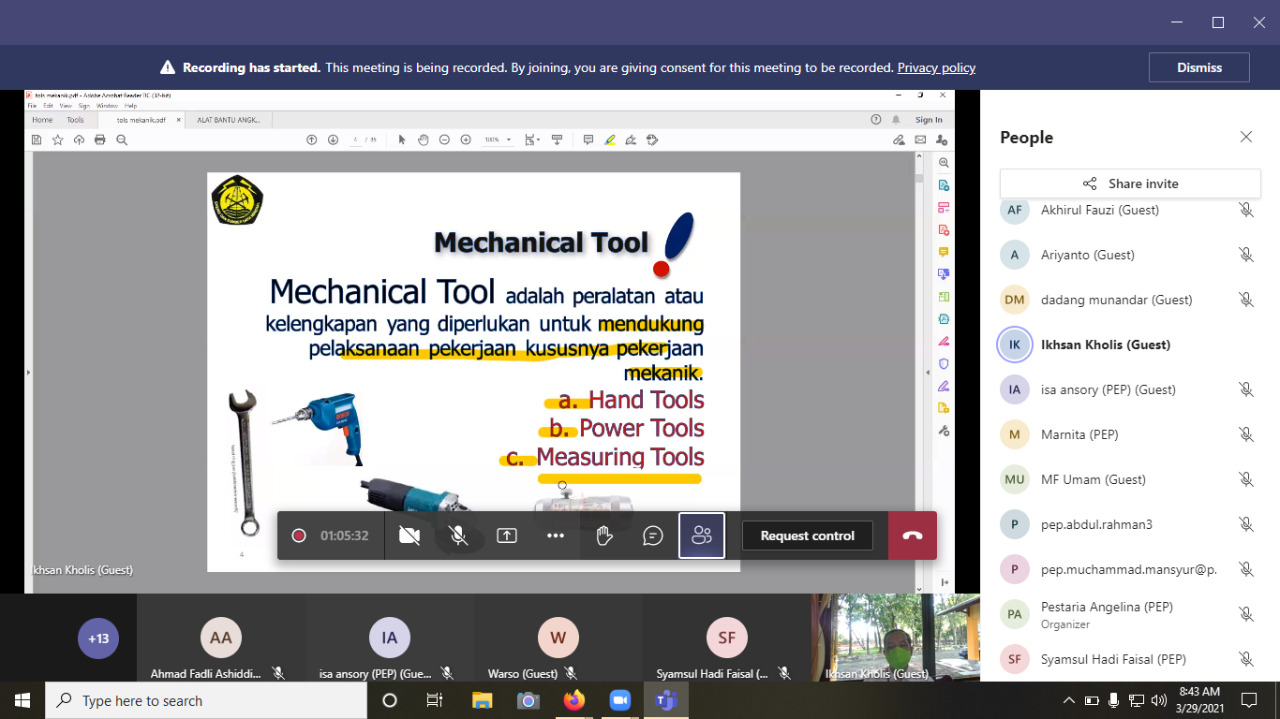Dismiss the recording notification

[x=1199, y=68]
